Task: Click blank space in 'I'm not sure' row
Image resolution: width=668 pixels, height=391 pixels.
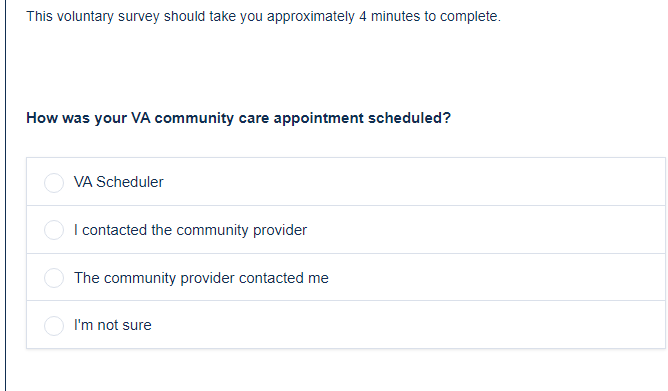Action: 408,325
